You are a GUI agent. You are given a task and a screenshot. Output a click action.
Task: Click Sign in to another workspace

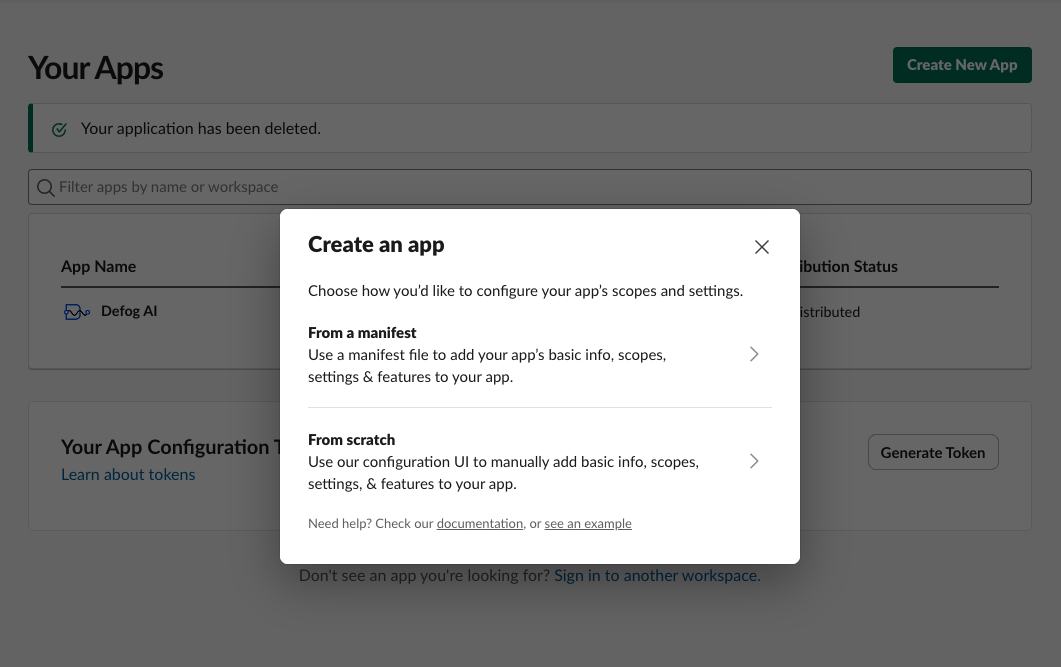click(654, 575)
